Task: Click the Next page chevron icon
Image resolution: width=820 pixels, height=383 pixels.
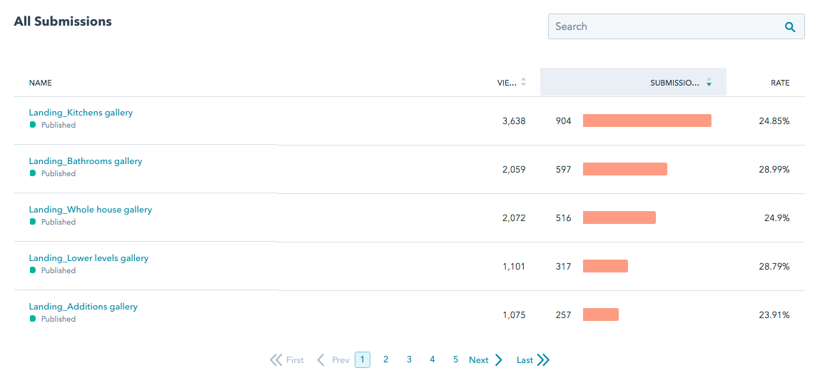Action: 498,360
